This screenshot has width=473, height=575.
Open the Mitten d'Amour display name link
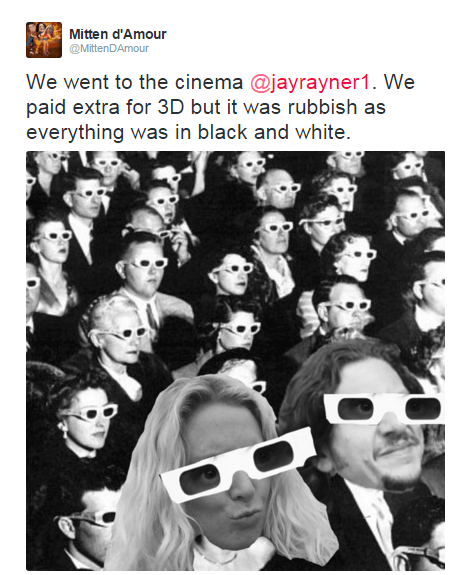118,34
